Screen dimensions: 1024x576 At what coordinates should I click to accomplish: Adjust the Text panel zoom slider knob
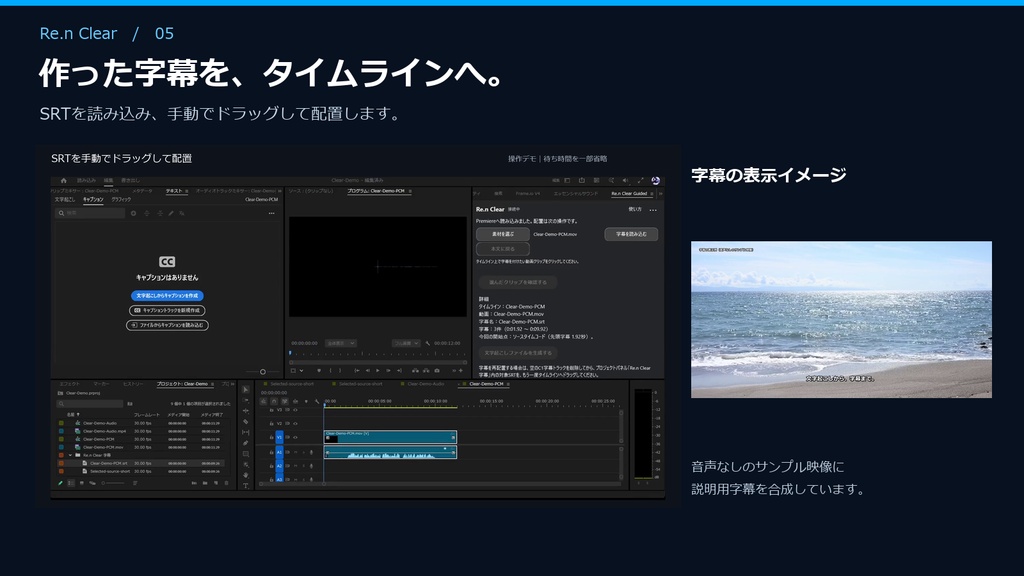(263, 372)
